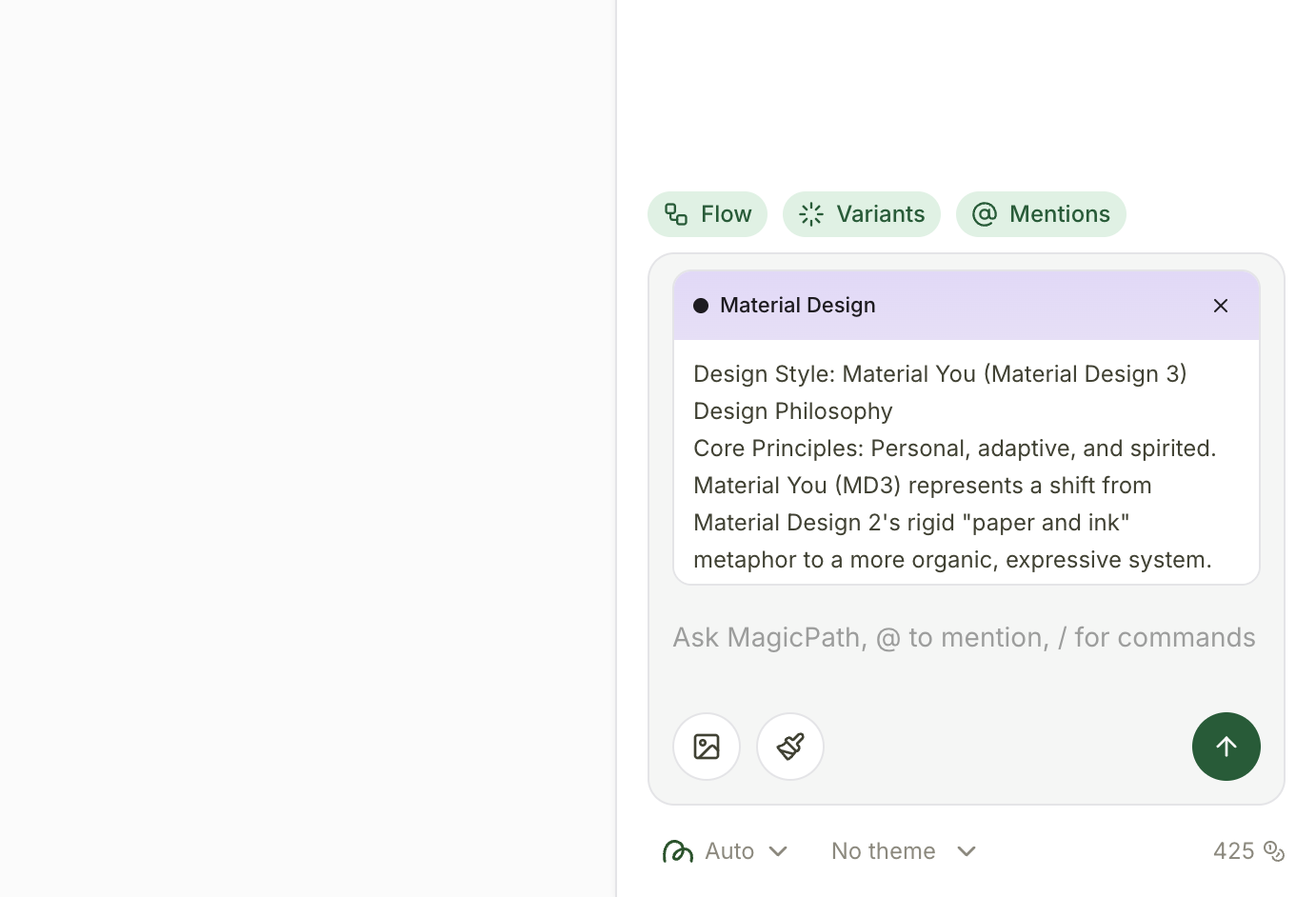Focus the Ask MagicPath input field
The image size is (1316, 897).
964,638
